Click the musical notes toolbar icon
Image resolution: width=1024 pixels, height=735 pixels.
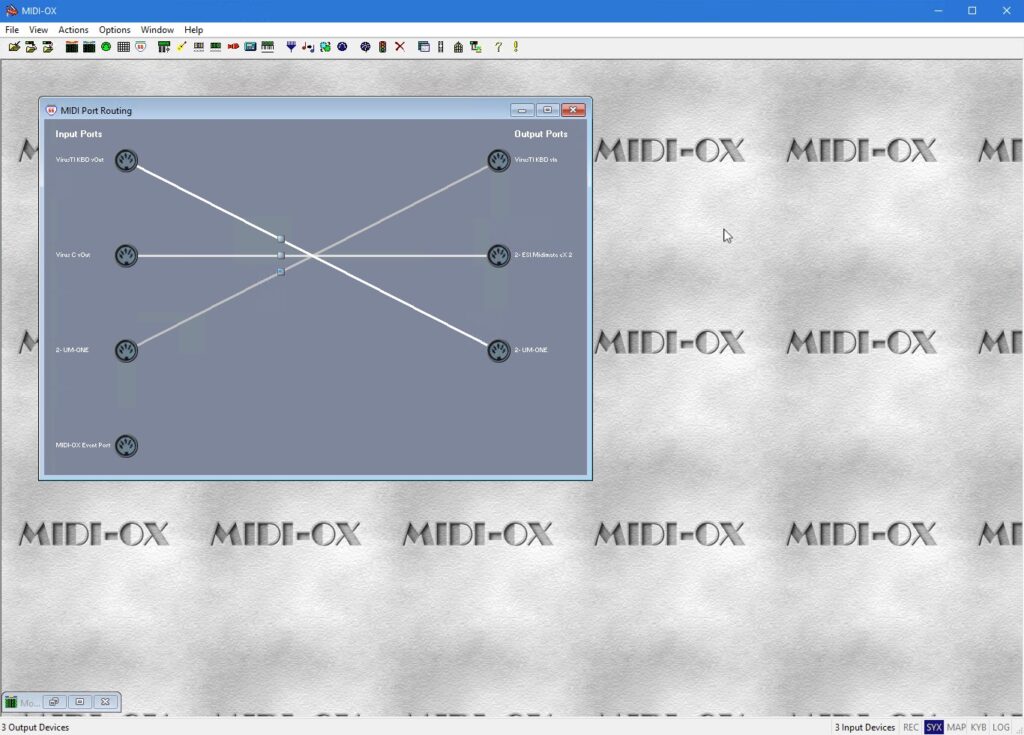(307, 46)
